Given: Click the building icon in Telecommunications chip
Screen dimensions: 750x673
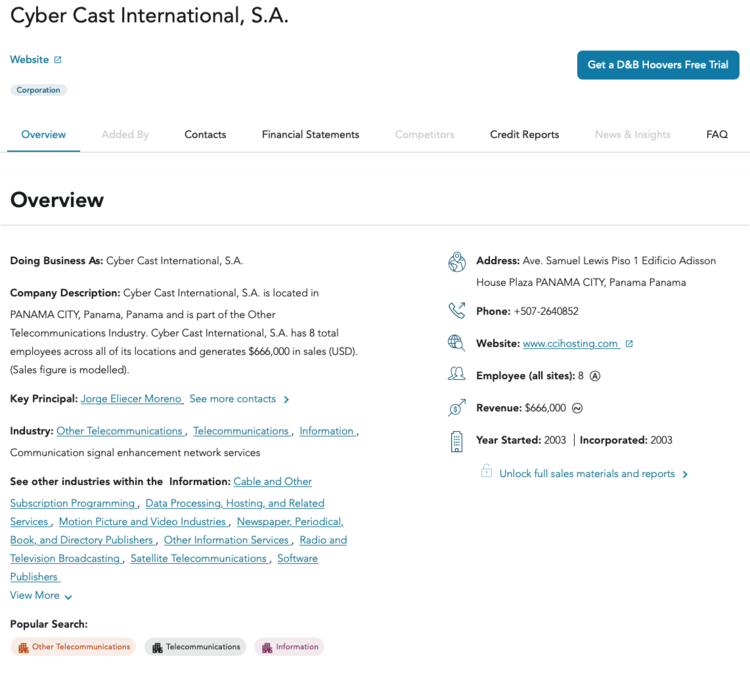Looking at the screenshot, I should click(157, 648).
